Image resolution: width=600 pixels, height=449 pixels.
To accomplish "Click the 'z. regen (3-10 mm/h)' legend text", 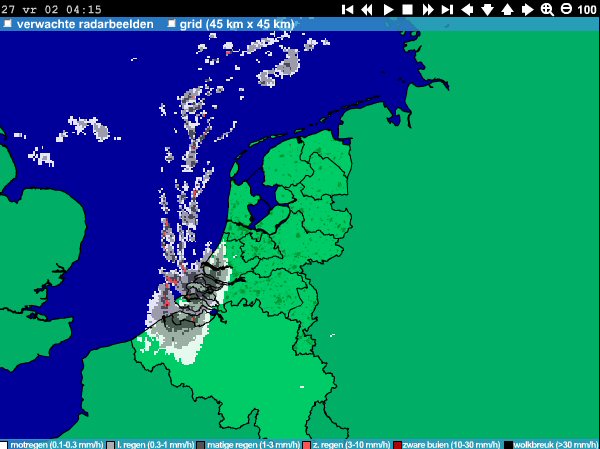I will pos(351,445).
